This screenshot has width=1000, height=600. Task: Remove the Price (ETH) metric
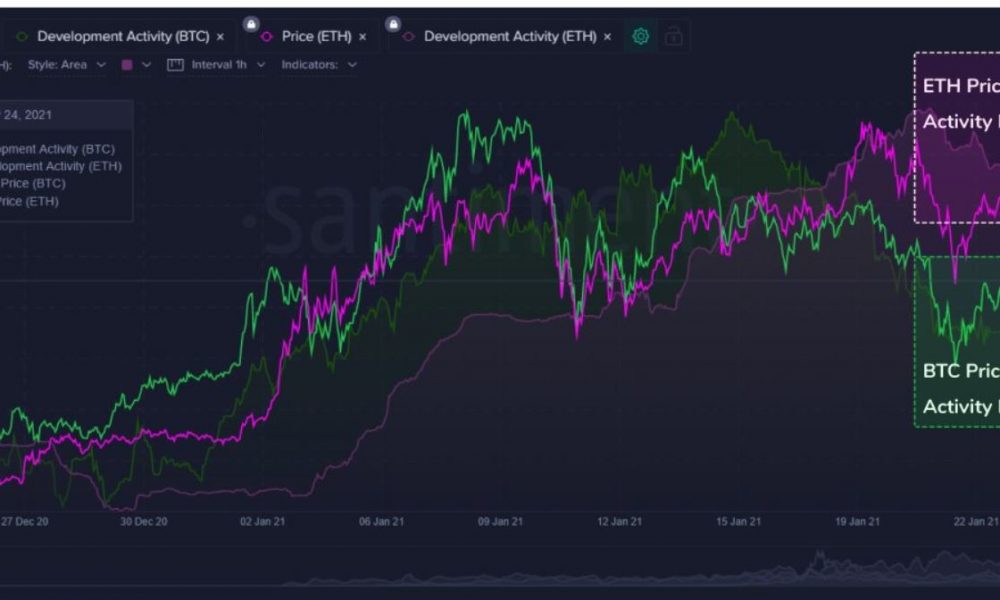(362, 37)
